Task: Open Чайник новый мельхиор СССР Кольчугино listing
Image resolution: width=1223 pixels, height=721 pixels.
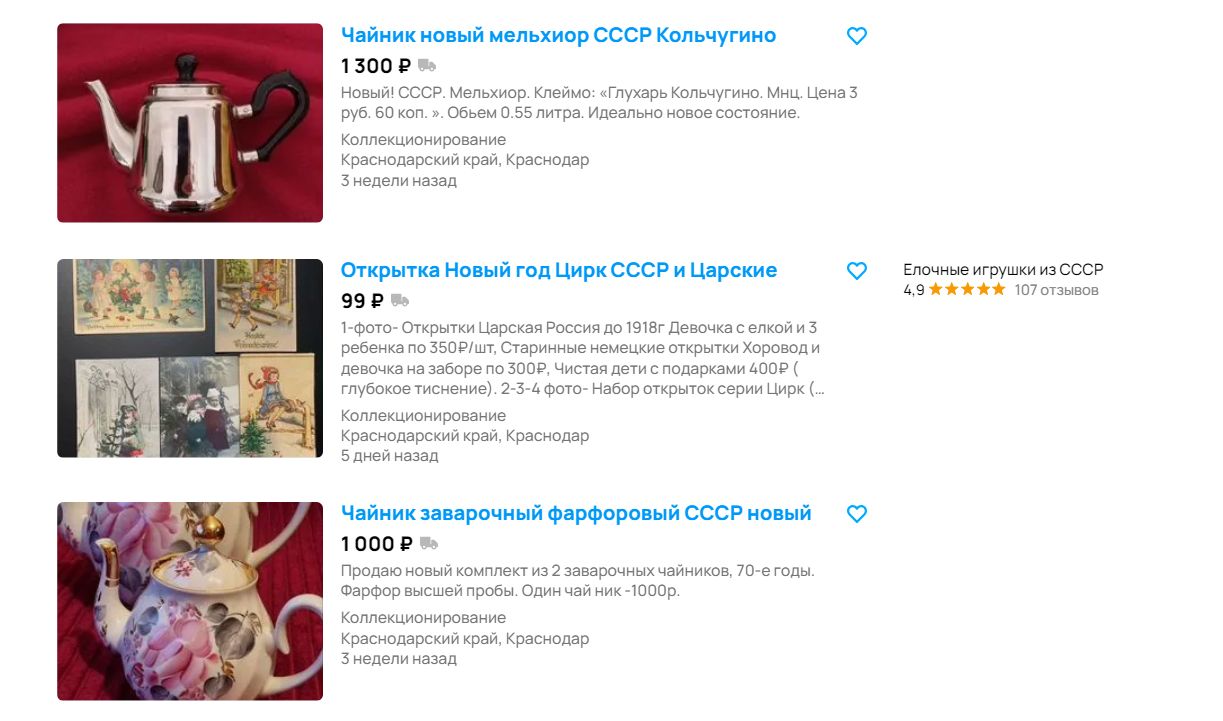Action: (558, 35)
